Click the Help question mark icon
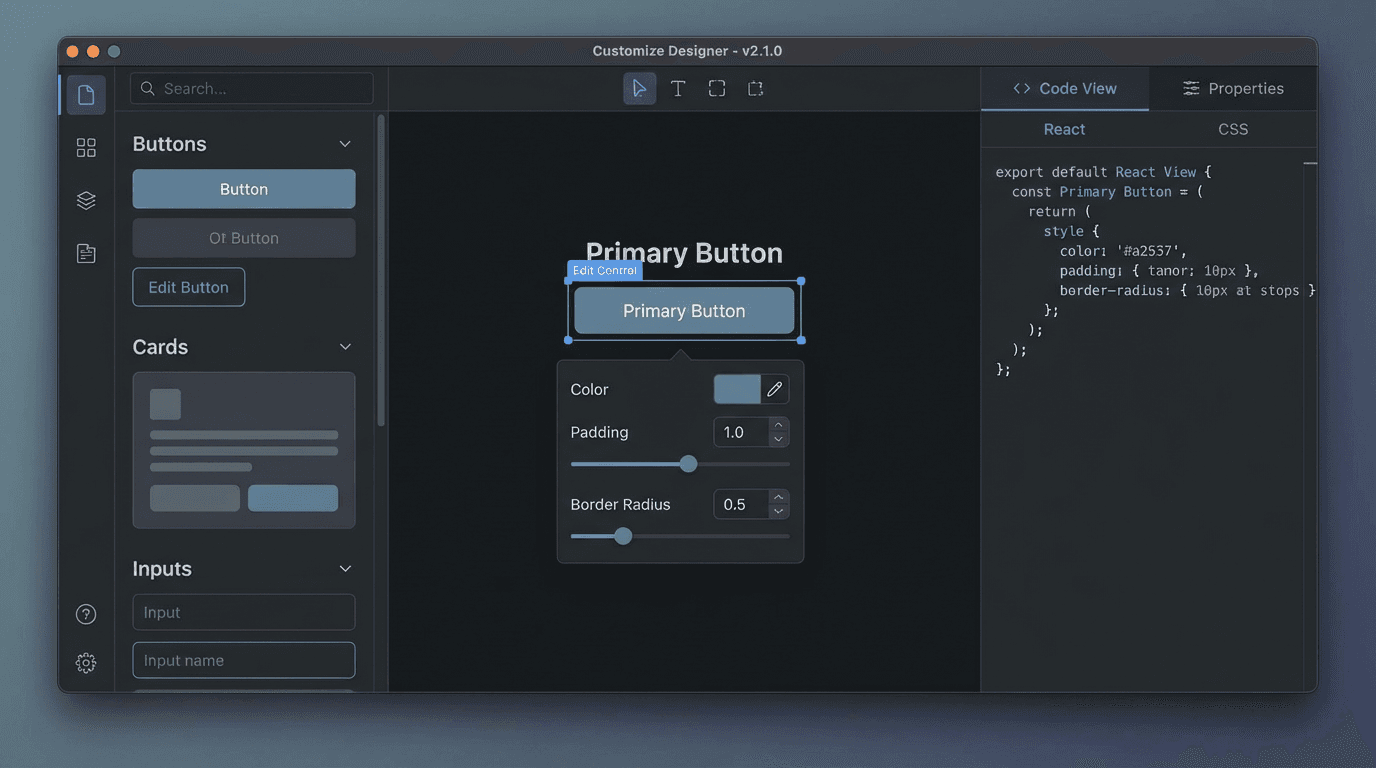The height and width of the screenshot is (768, 1376). [85, 613]
